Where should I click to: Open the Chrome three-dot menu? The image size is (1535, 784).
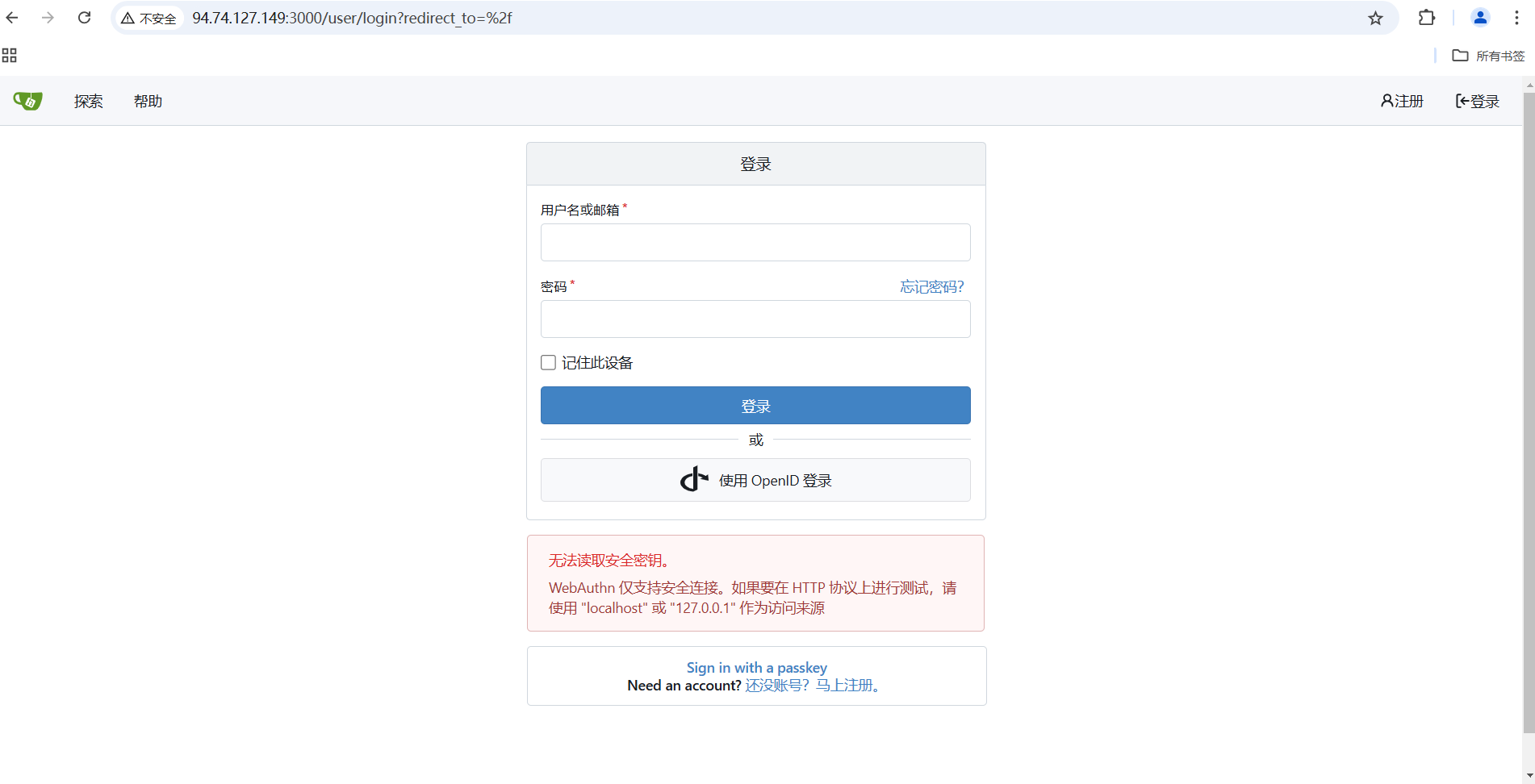[x=1517, y=18]
